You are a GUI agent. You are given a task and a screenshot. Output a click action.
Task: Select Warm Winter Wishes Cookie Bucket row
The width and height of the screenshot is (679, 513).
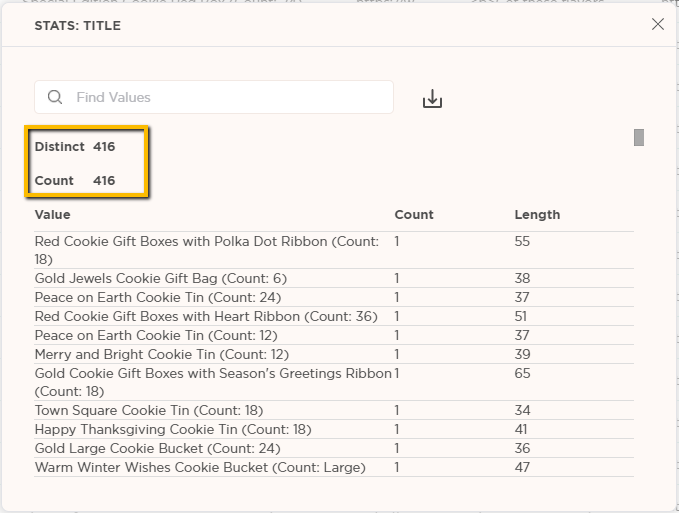334,468
